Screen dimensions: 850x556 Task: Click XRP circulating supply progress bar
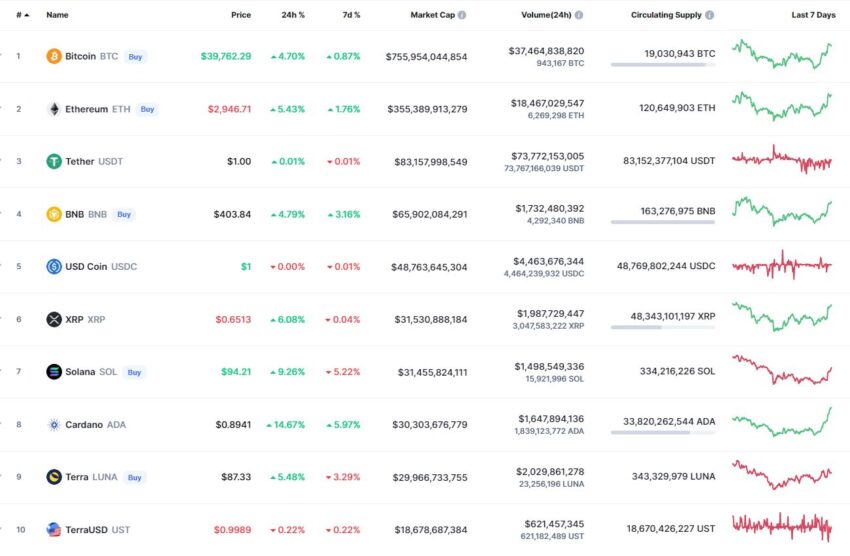coord(662,327)
